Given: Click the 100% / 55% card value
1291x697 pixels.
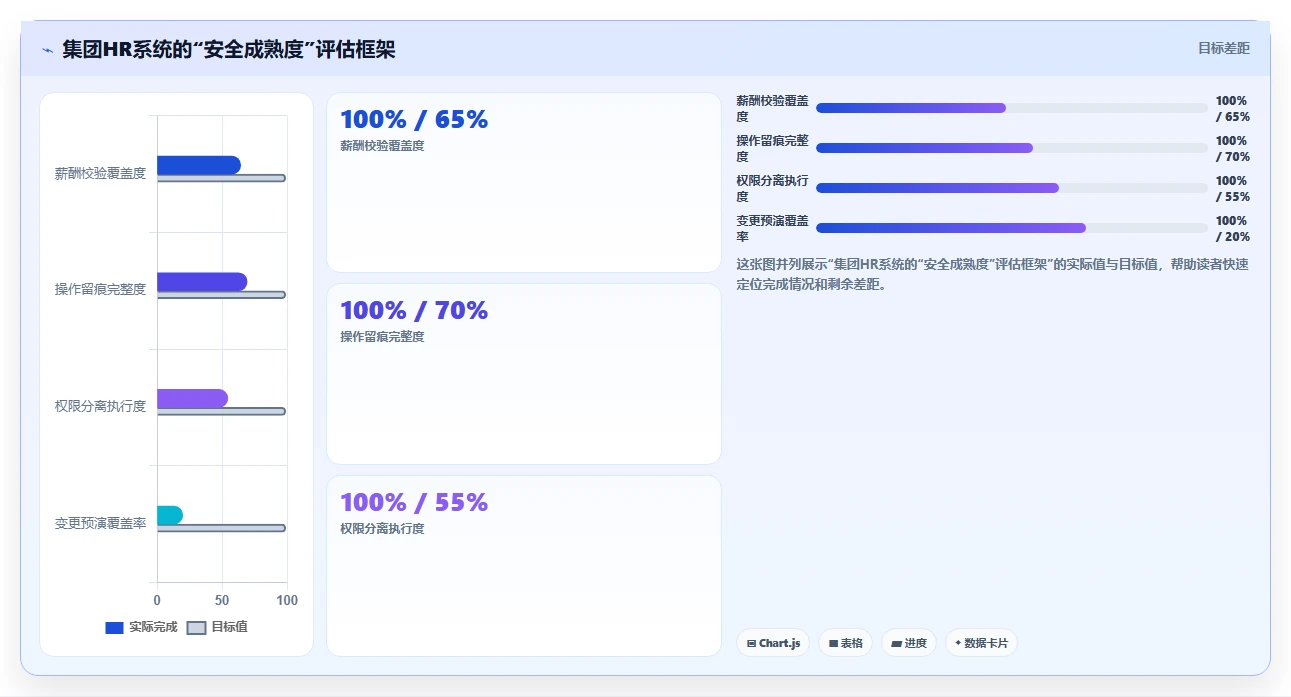Looking at the screenshot, I should point(414,502).
